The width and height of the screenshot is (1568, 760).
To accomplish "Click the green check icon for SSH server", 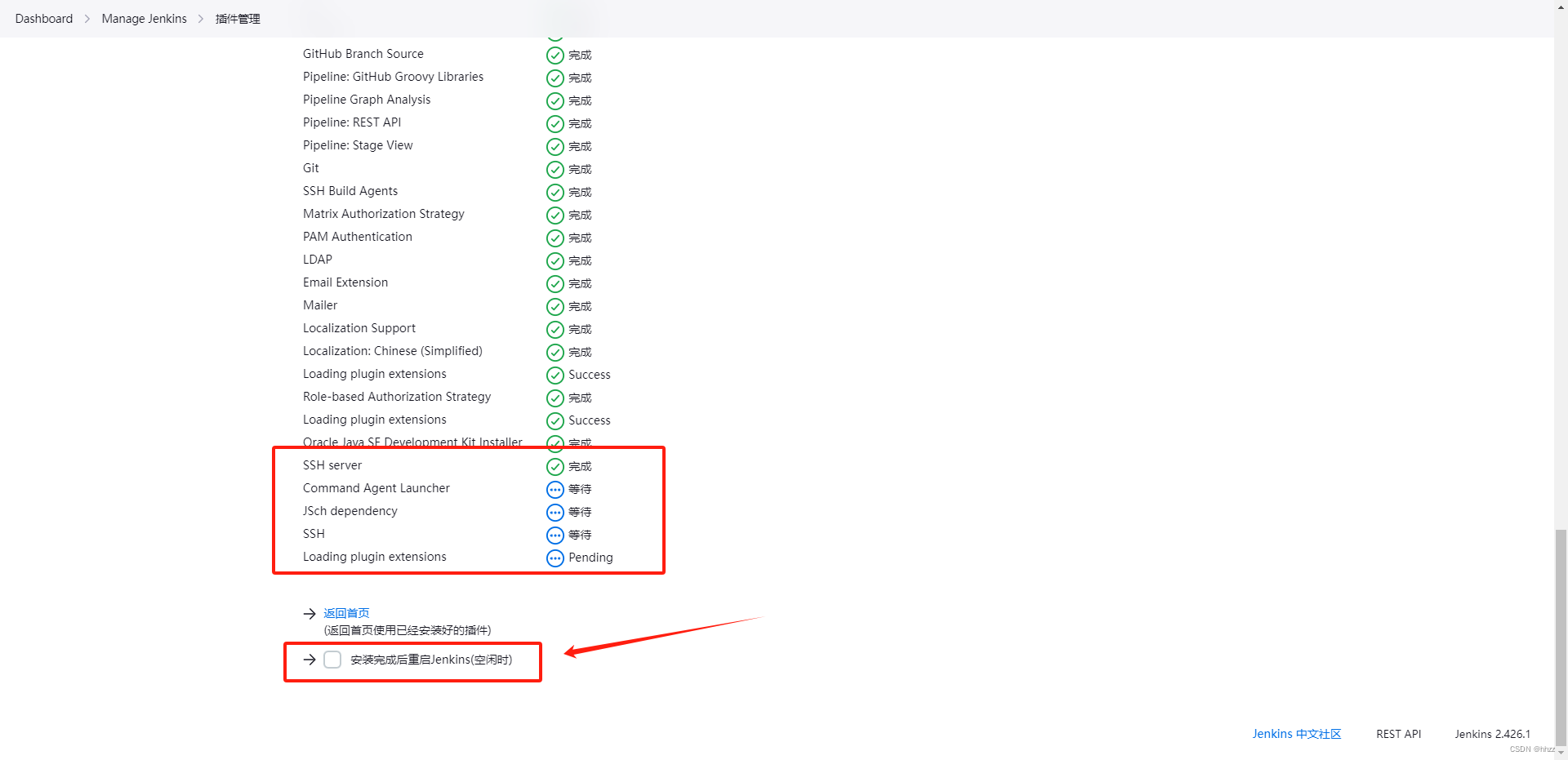I will (555, 467).
